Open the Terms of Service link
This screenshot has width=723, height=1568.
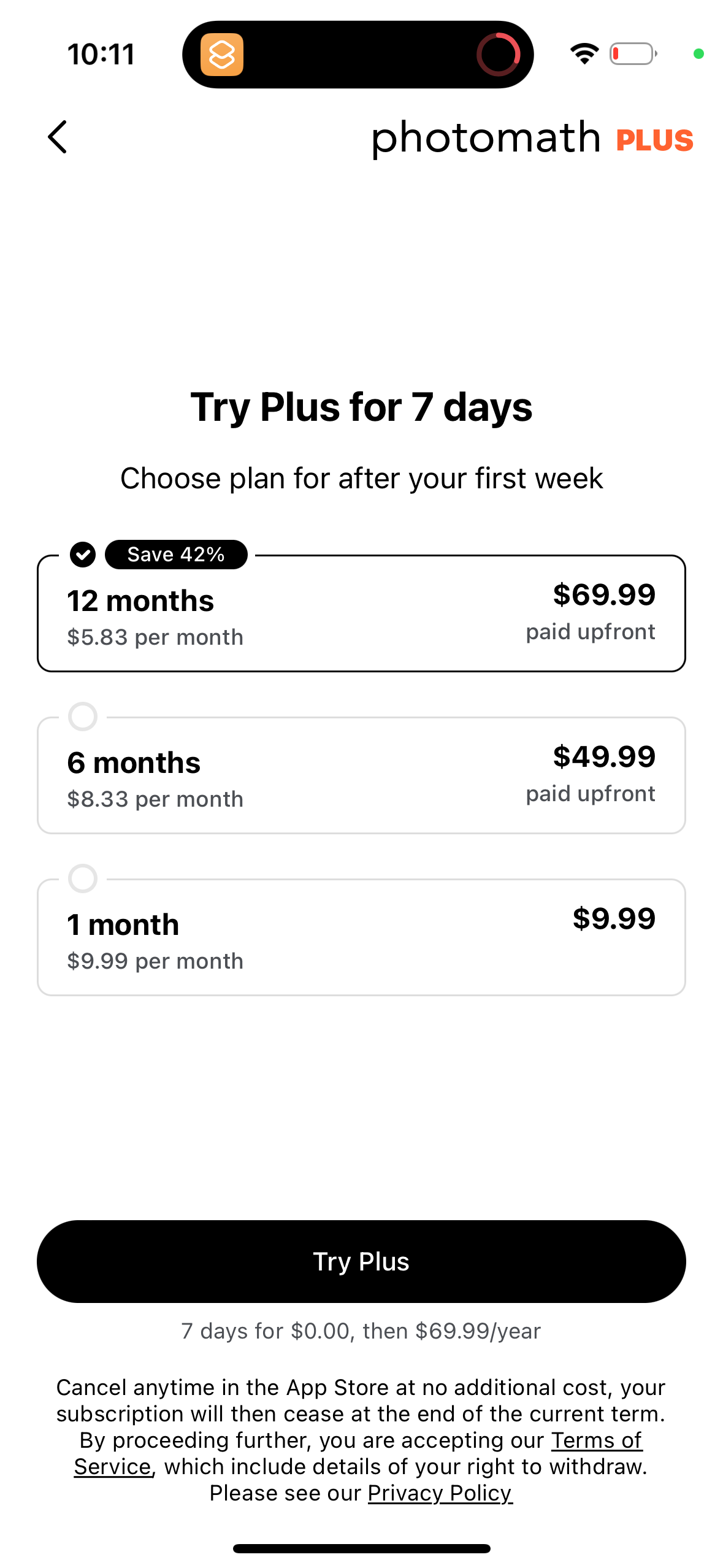tap(596, 1440)
